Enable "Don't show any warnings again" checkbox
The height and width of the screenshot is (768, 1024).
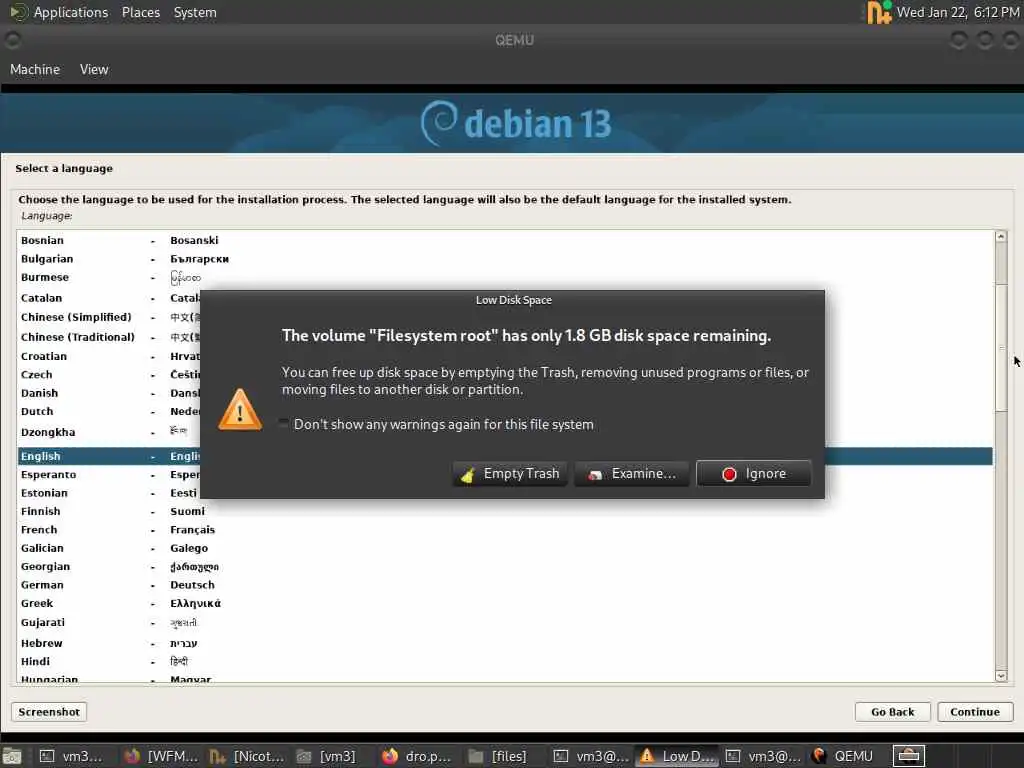coord(283,424)
